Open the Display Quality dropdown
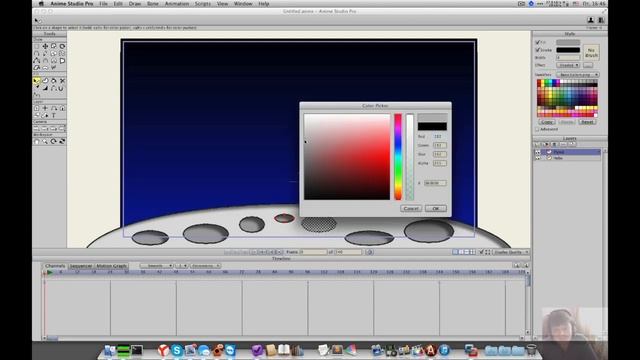The image size is (640, 360). (x=511, y=252)
